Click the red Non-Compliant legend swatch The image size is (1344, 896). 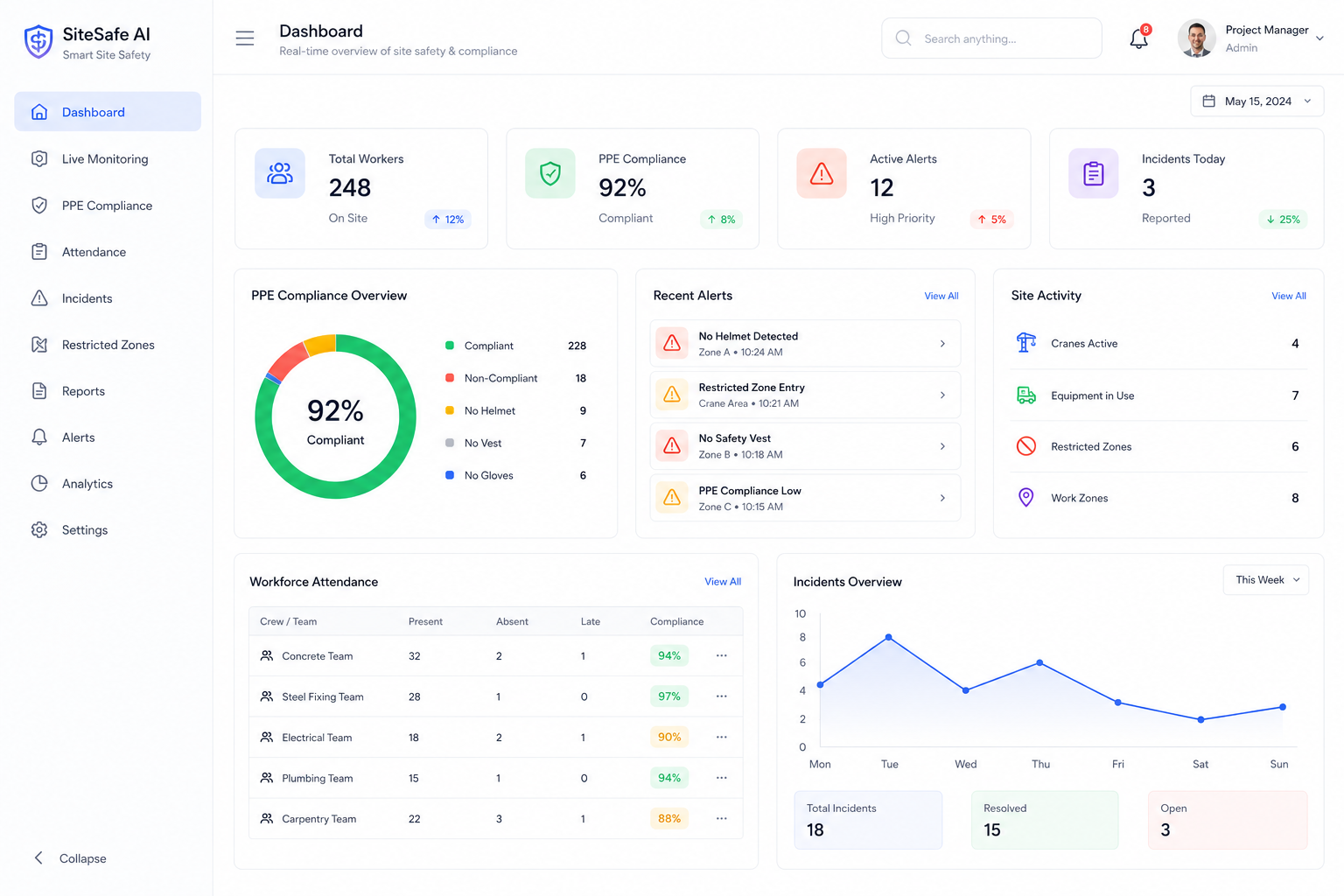[x=450, y=378]
